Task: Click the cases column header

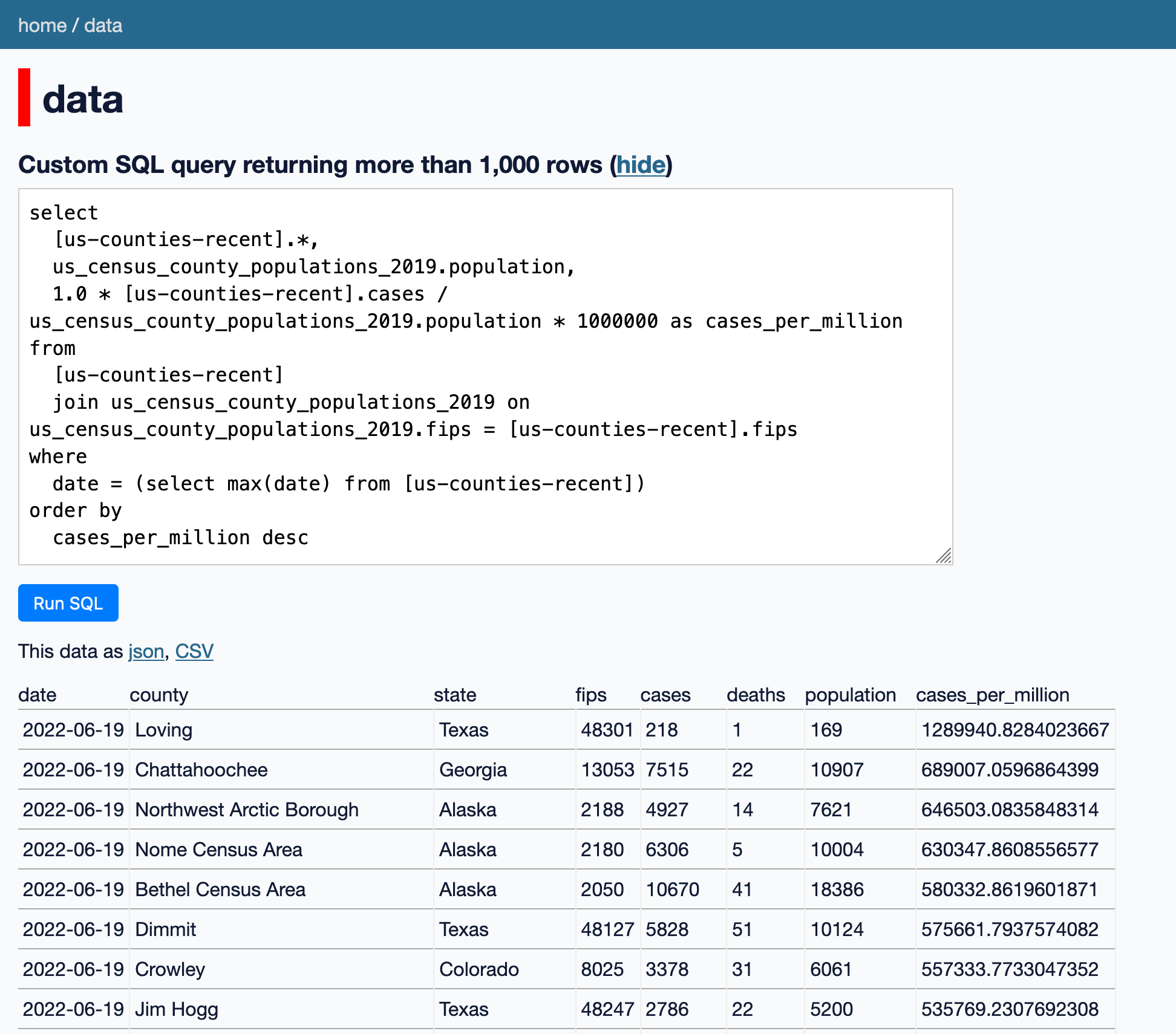Action: tap(665, 695)
